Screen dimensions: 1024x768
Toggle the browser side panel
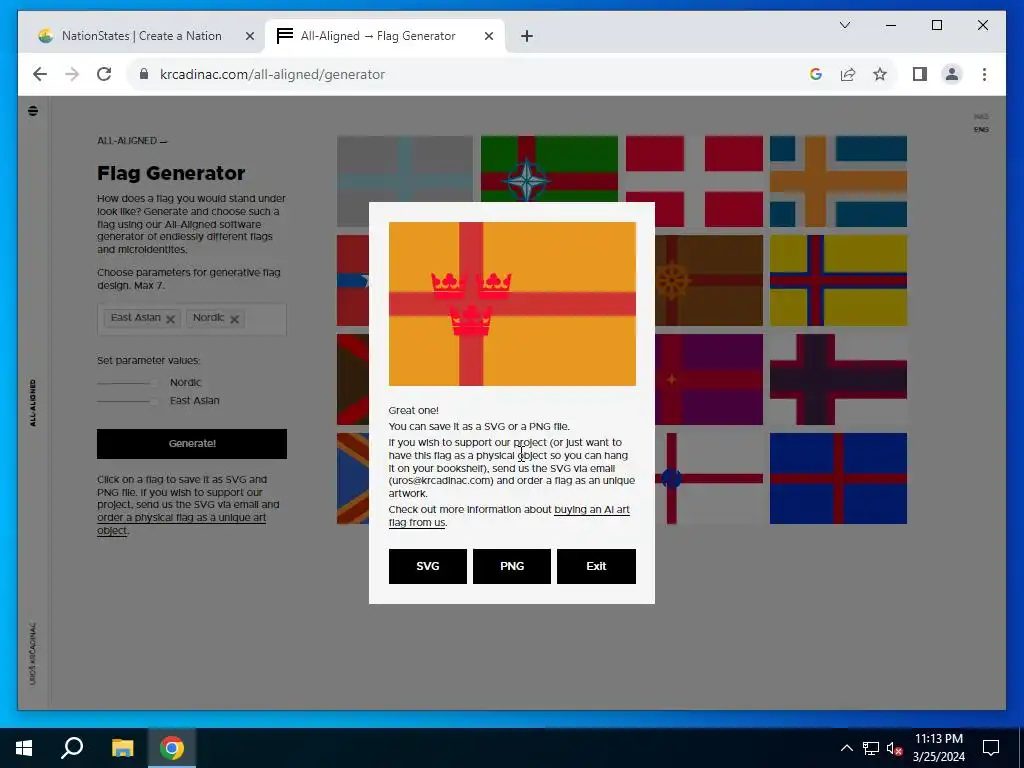click(x=920, y=74)
